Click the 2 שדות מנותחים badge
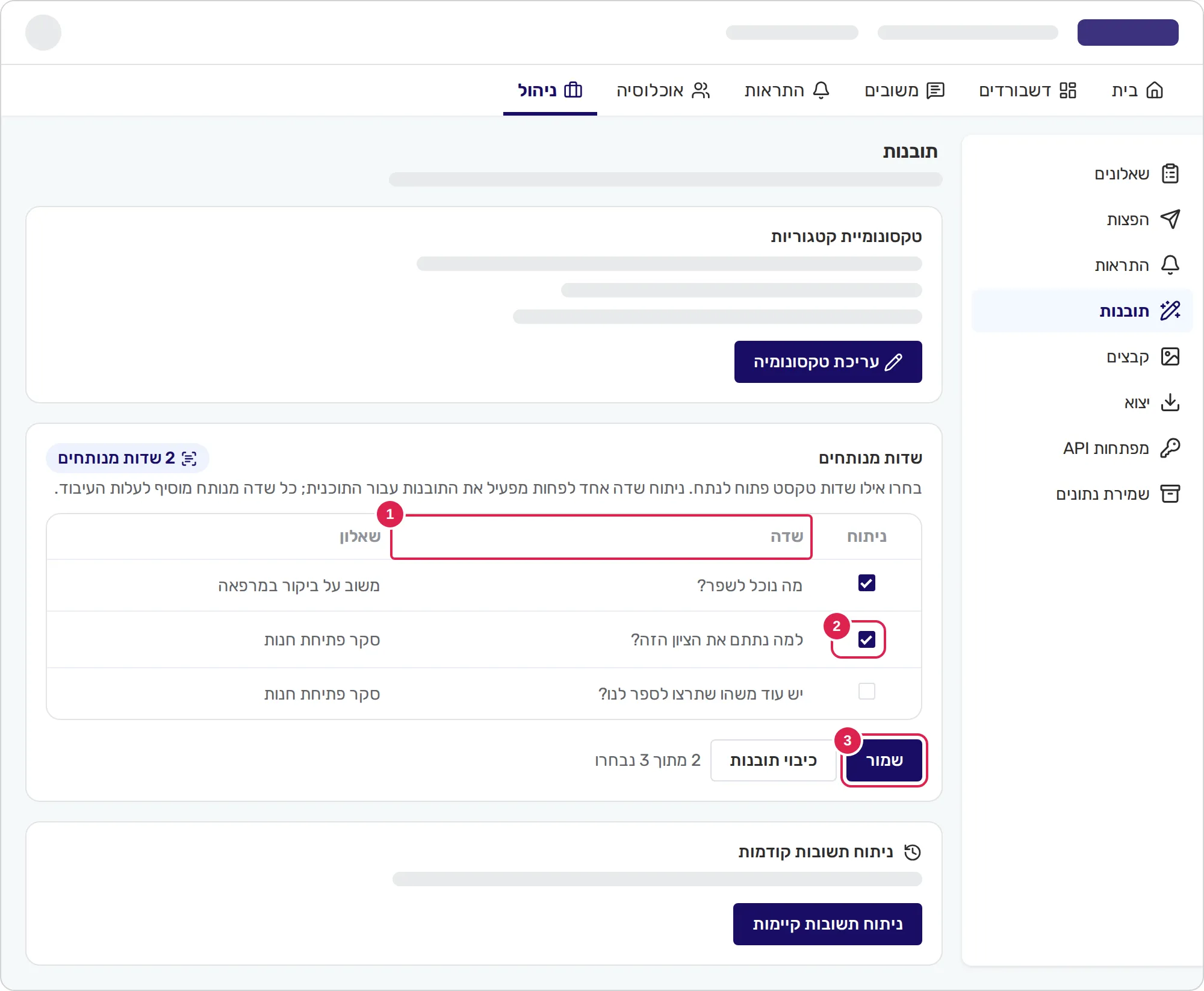The height and width of the screenshot is (991, 1204). click(128, 458)
